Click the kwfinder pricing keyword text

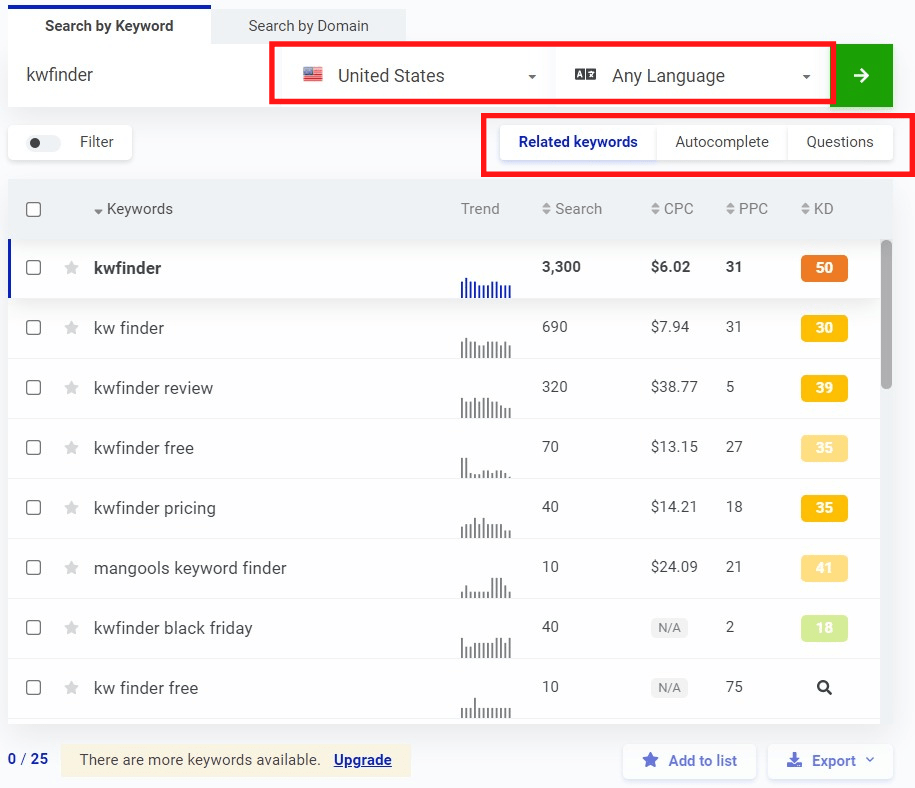[x=155, y=508]
